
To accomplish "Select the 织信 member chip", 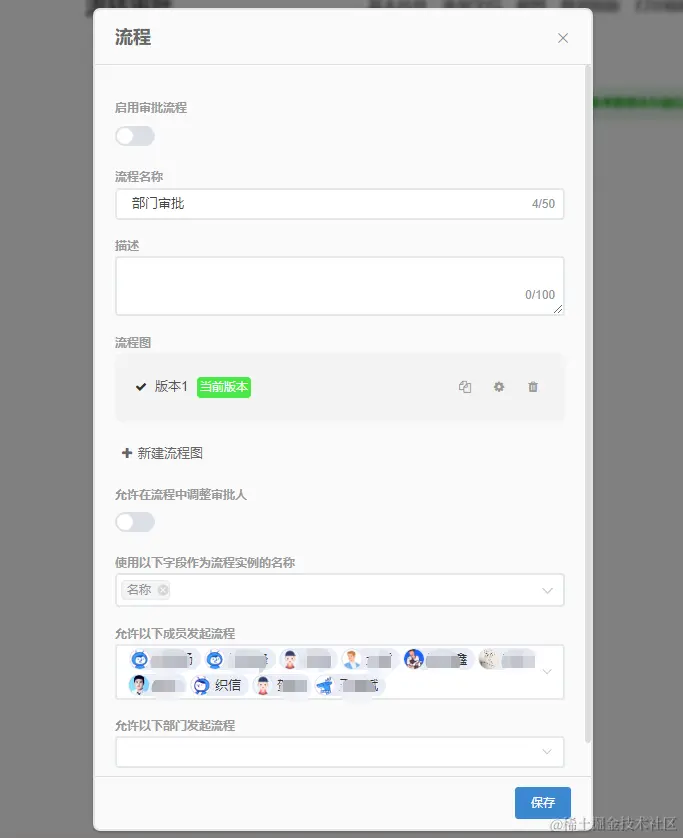I will point(219,685).
